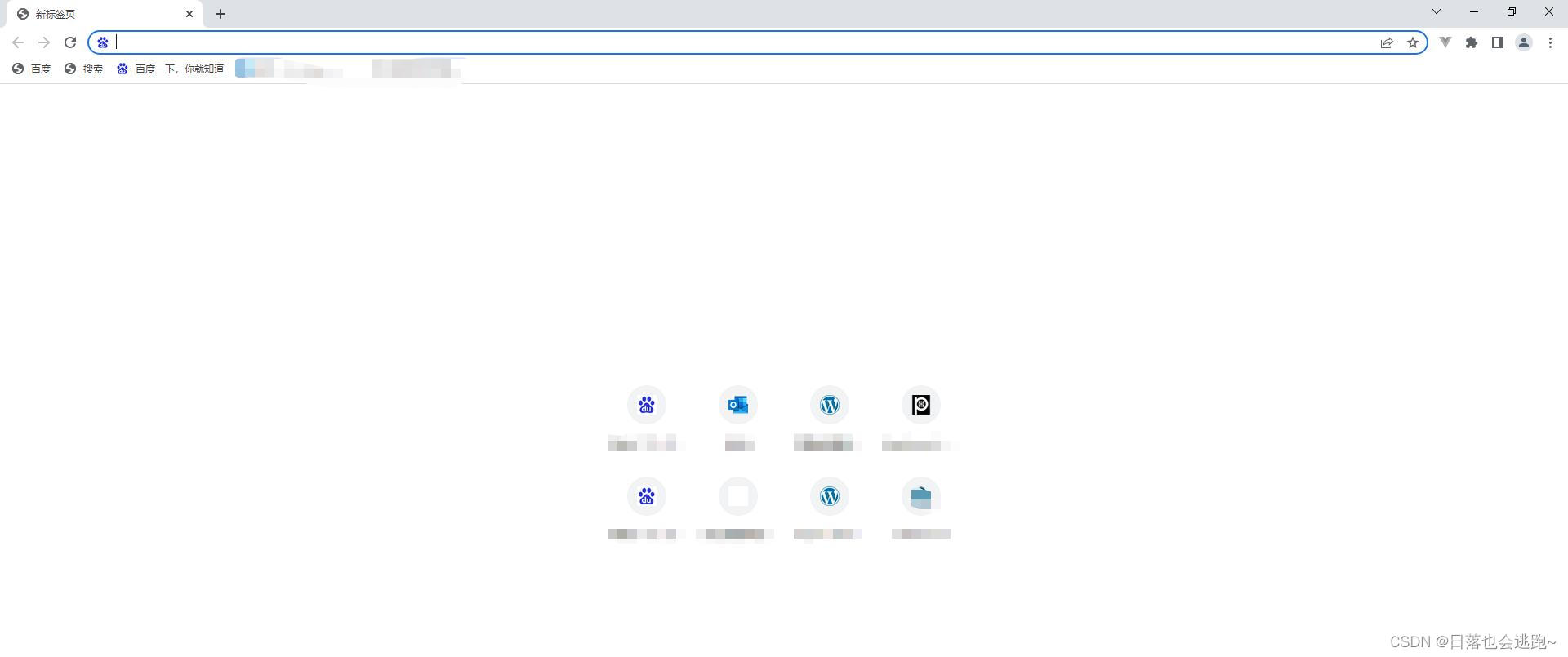Open Chrome three-dot menu
The image size is (1568, 657).
point(1550,42)
